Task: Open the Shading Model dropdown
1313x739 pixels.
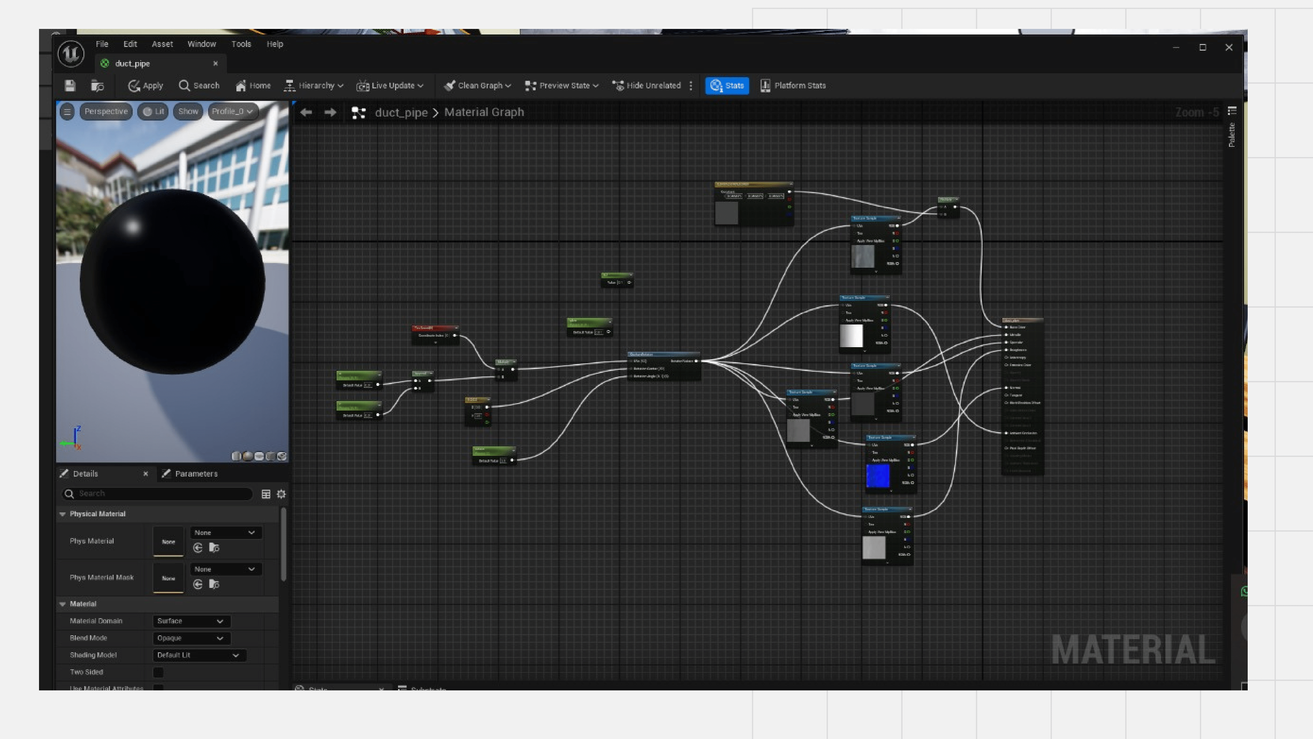Action: (x=198, y=655)
